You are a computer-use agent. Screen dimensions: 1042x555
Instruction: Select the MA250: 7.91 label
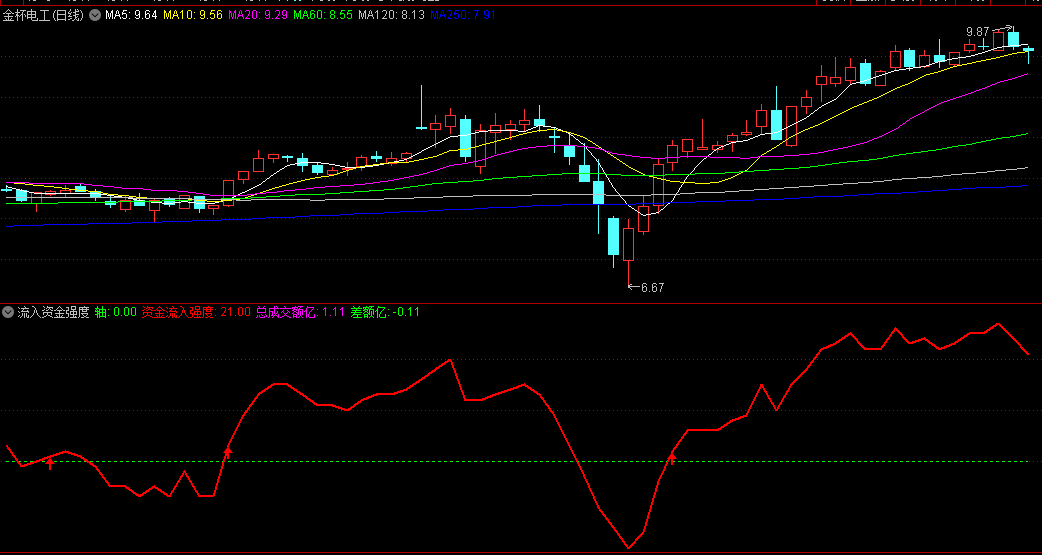pos(463,15)
